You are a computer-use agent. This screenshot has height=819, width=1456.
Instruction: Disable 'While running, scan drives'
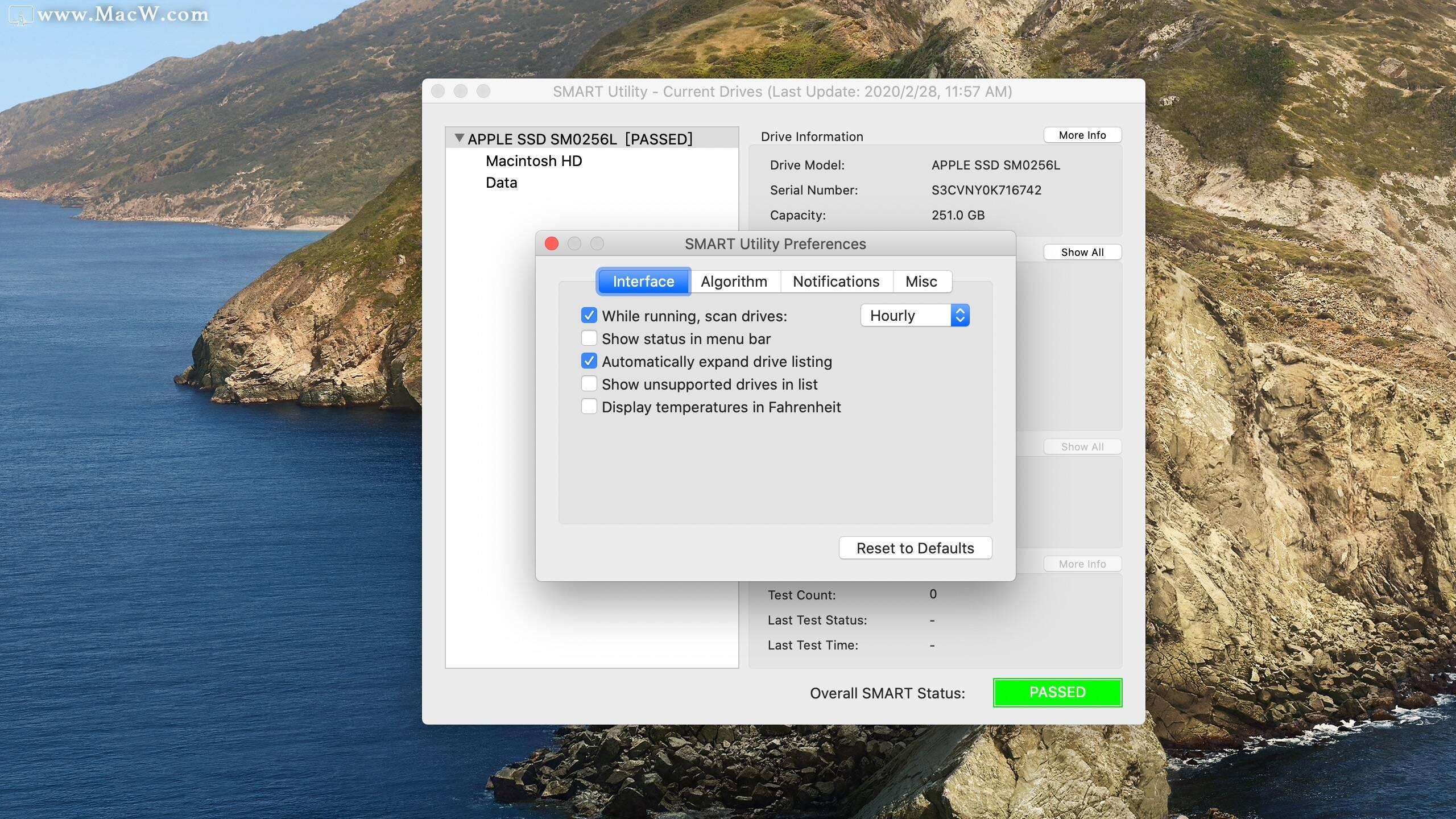589,315
